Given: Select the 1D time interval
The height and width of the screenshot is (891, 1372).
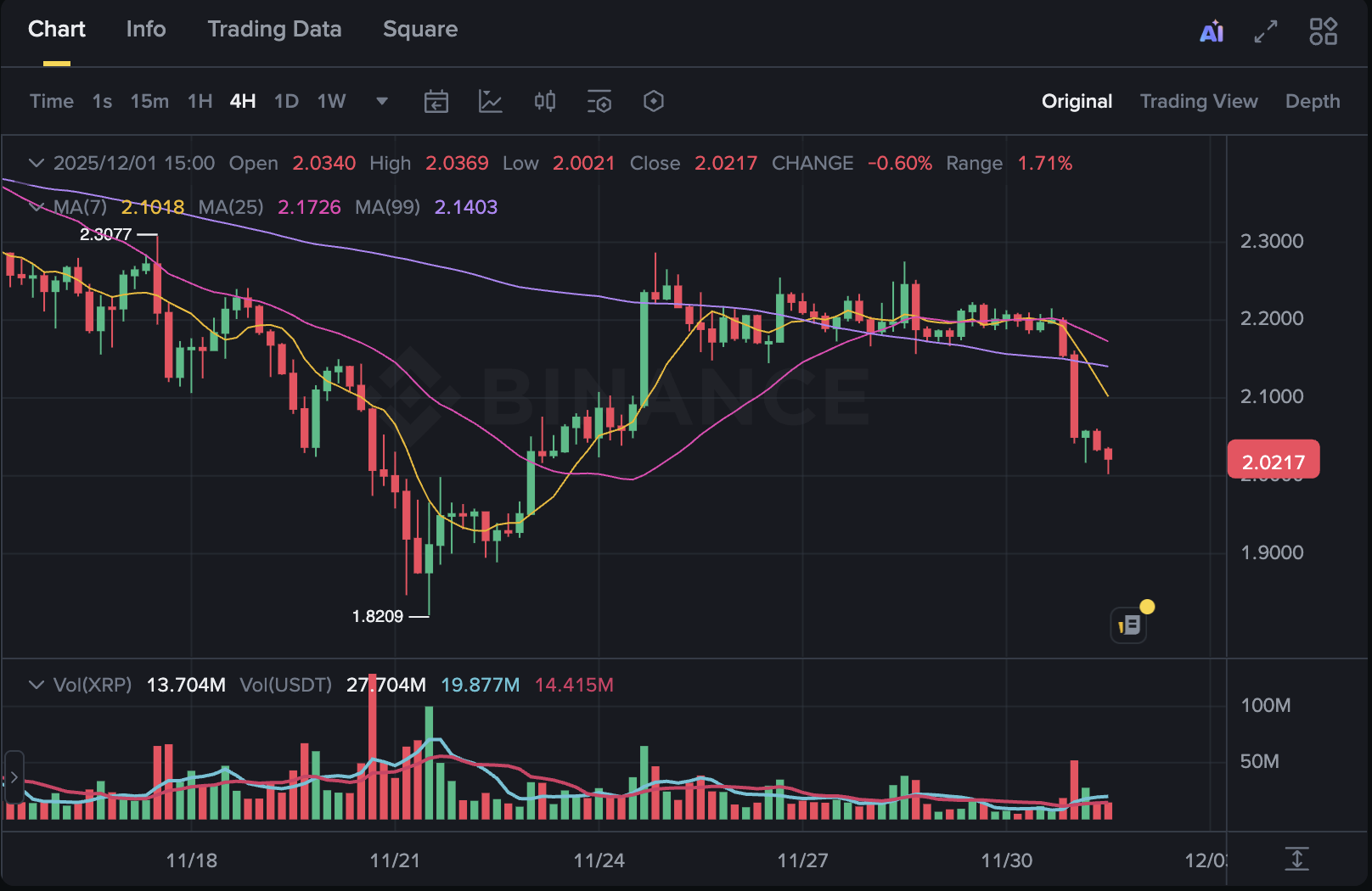Looking at the screenshot, I should click(286, 102).
